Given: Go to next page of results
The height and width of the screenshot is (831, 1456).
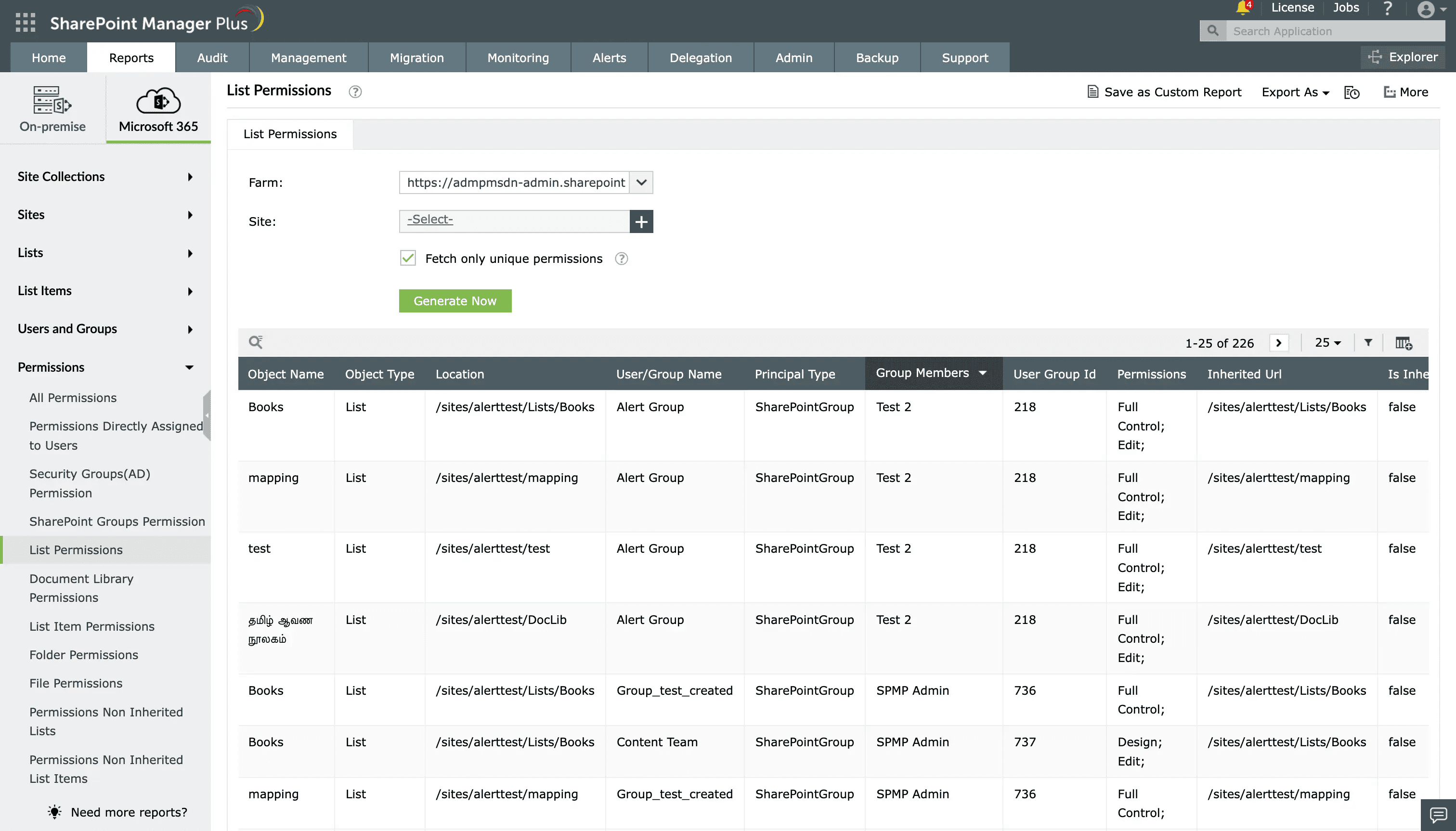Looking at the screenshot, I should (x=1279, y=343).
